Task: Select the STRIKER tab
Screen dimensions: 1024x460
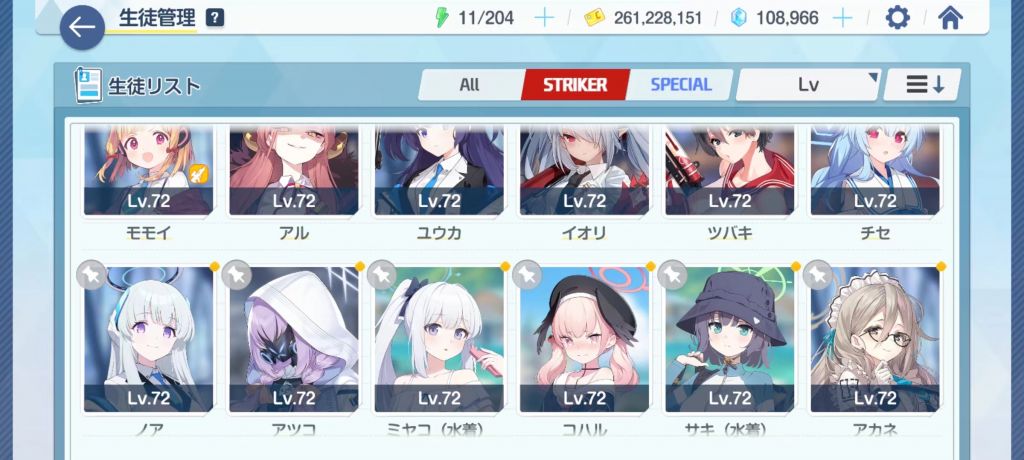Action: (x=575, y=85)
